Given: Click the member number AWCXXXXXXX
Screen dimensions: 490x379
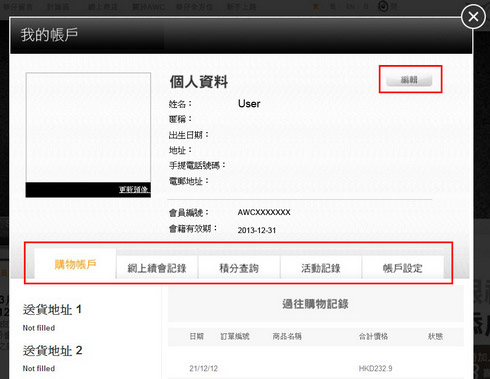Looking at the screenshot, I should click(264, 212).
